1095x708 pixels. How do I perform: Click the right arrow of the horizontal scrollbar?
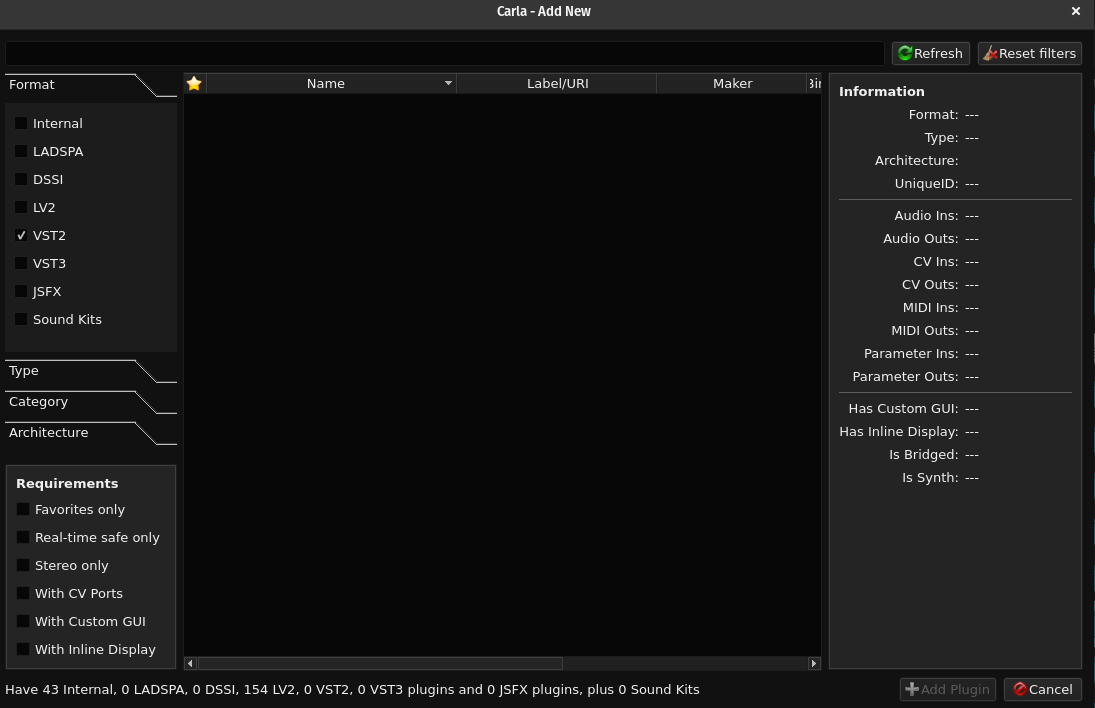813,663
